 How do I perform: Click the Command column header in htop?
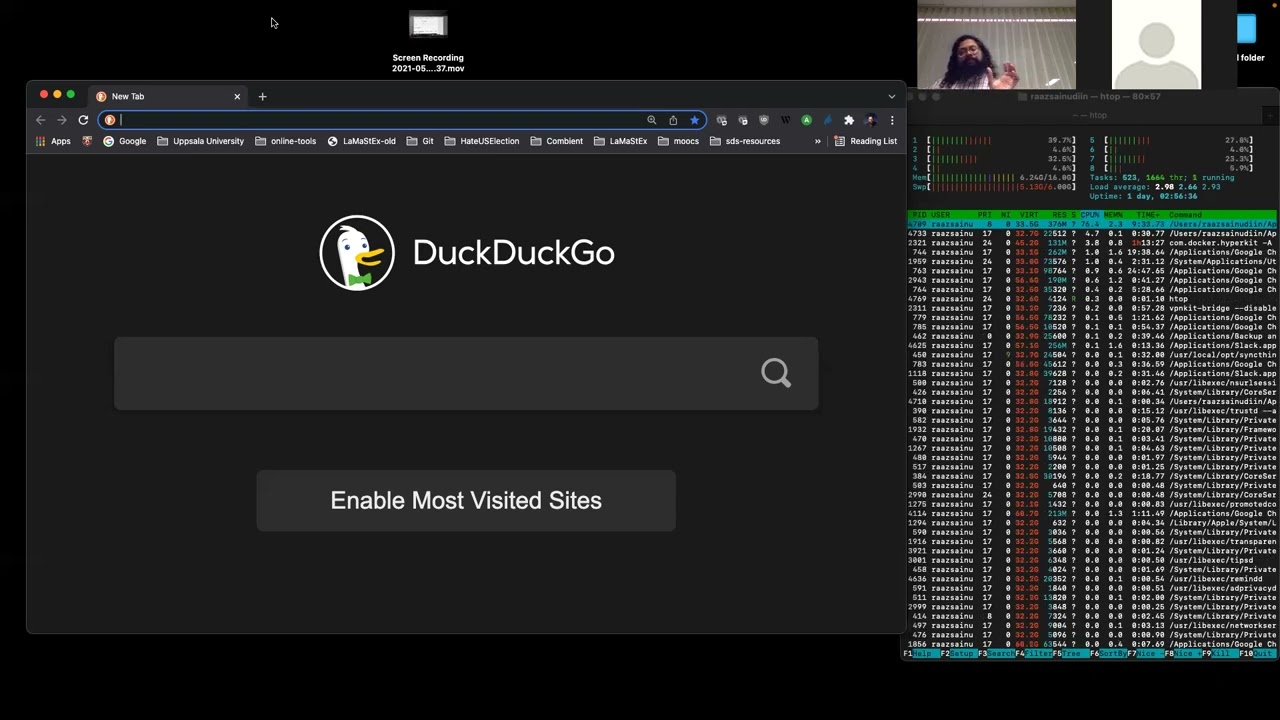click(x=1185, y=215)
